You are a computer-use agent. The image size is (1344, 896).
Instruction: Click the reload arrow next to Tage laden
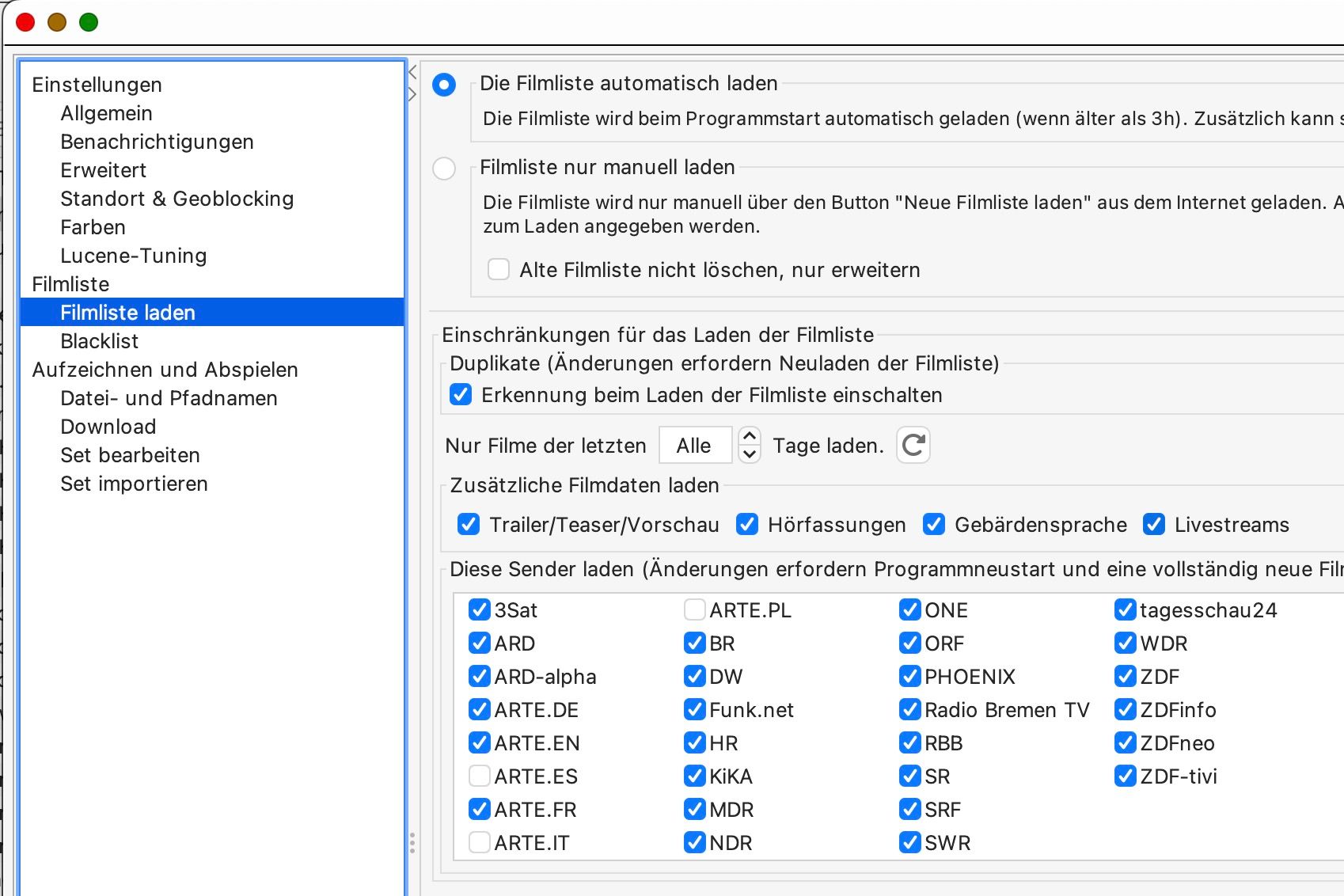click(x=913, y=445)
